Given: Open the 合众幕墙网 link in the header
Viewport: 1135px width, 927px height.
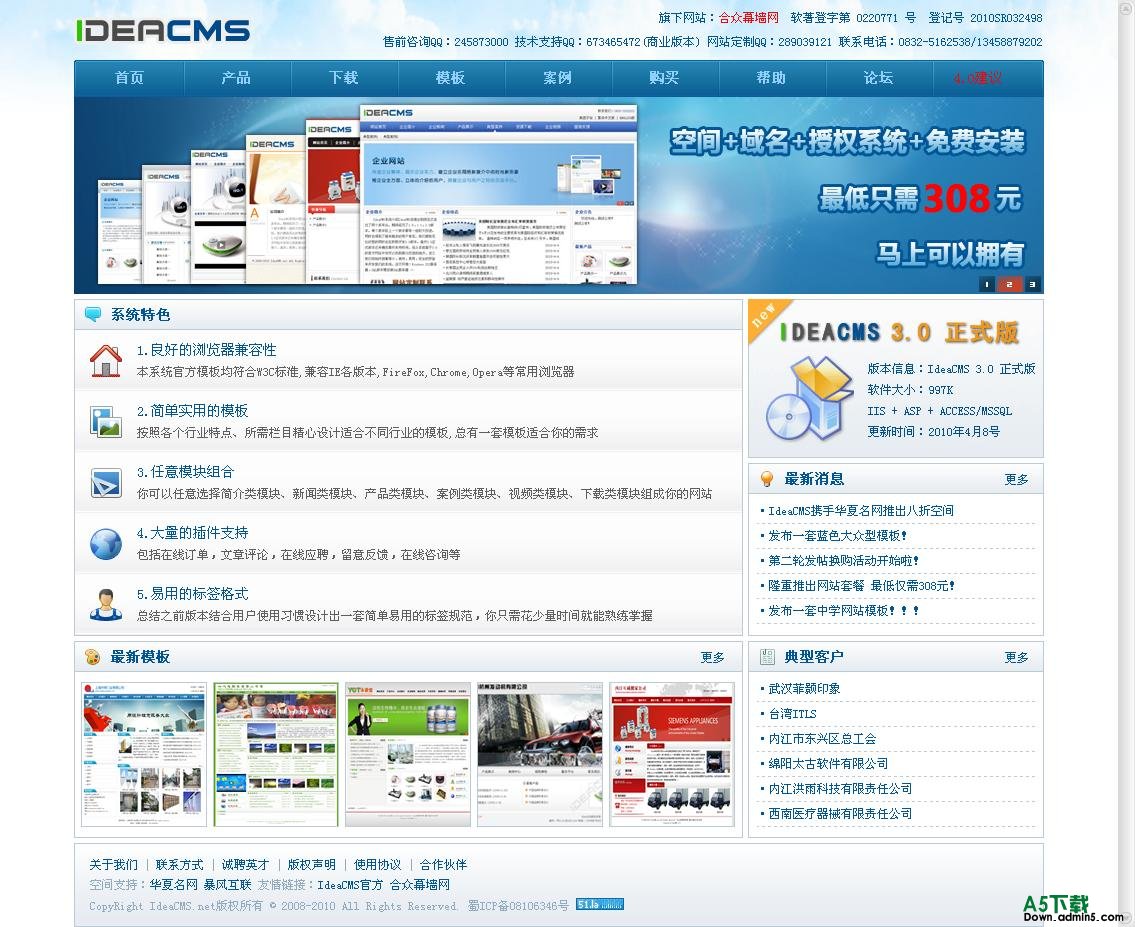Looking at the screenshot, I should 748,17.
